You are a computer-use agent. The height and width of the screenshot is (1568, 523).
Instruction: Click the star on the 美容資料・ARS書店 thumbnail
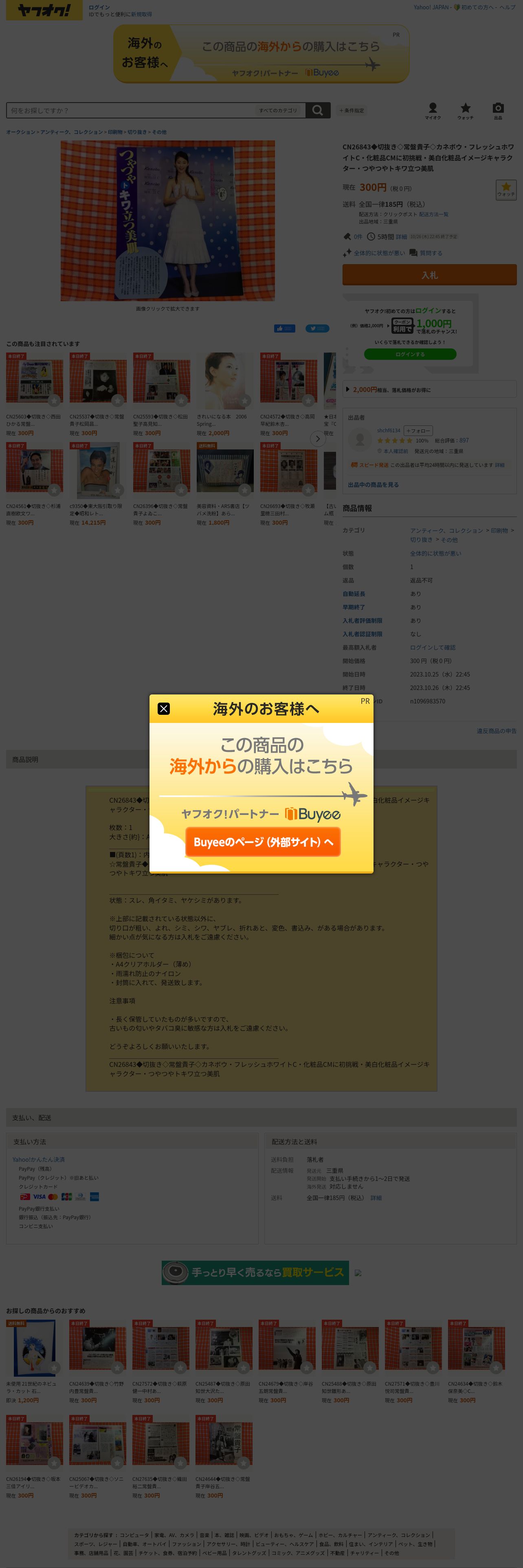coord(245,489)
